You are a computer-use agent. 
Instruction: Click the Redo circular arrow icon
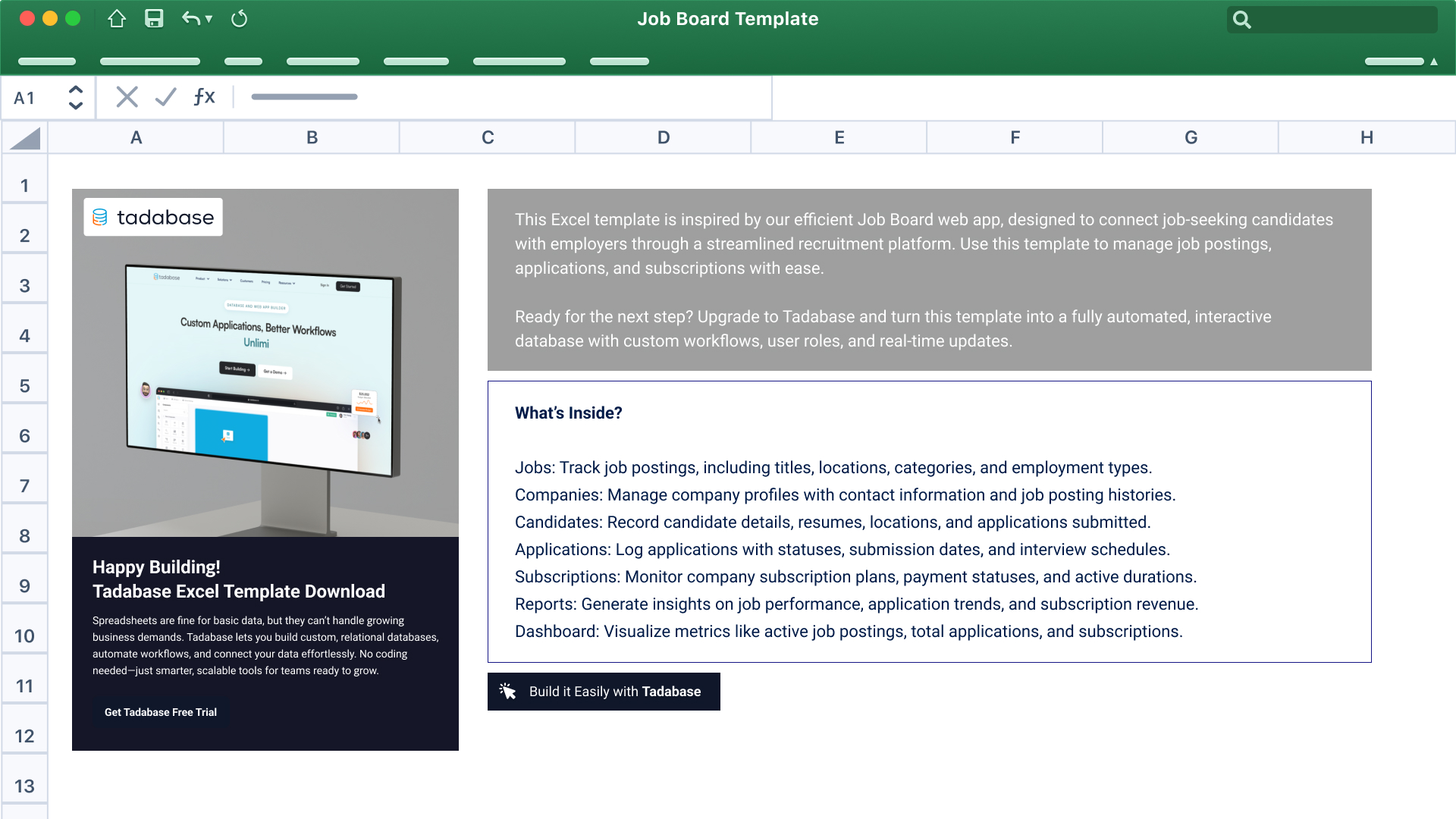pos(239,19)
